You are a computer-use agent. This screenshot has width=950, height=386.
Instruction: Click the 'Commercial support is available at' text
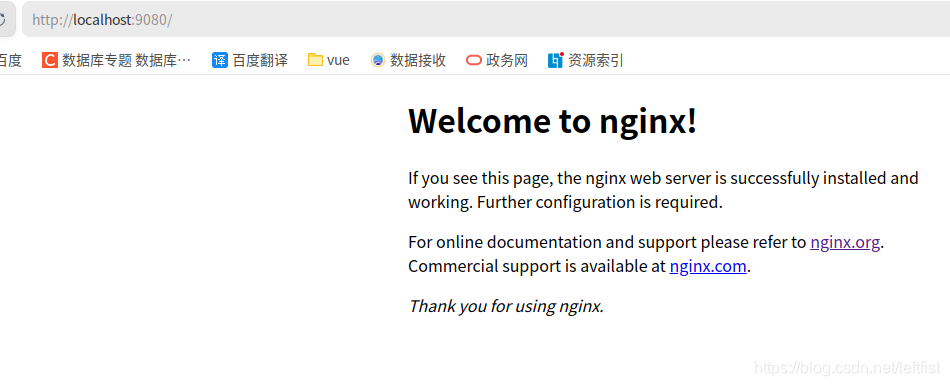537,266
